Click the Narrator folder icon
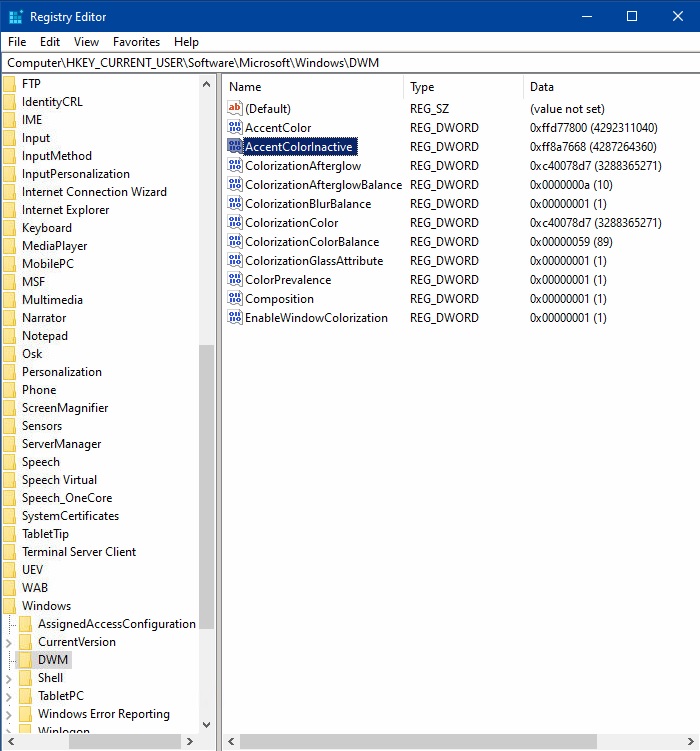Screen dimensions: 700x751 [x=10, y=318]
